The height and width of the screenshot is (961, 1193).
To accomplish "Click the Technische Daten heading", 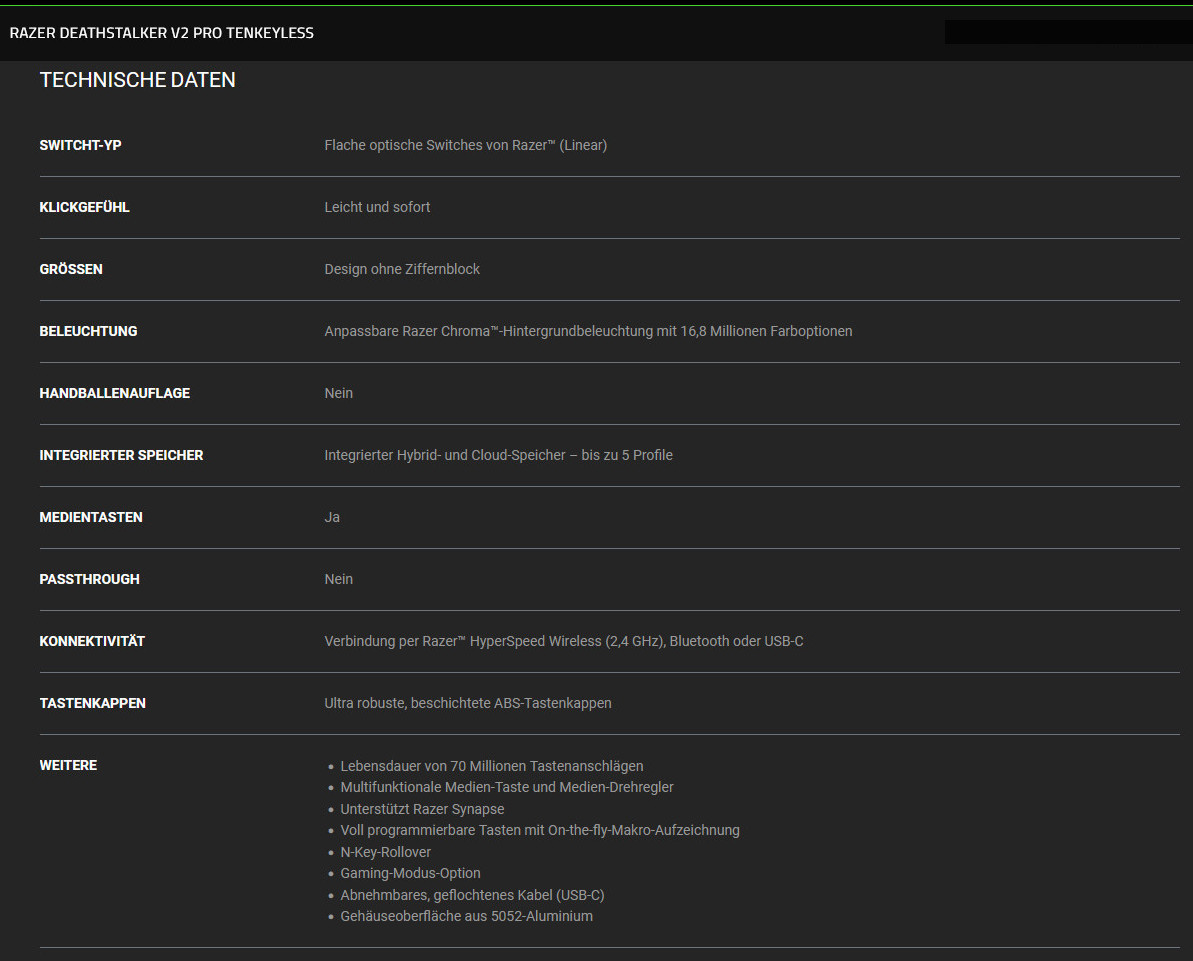I will tap(137, 80).
